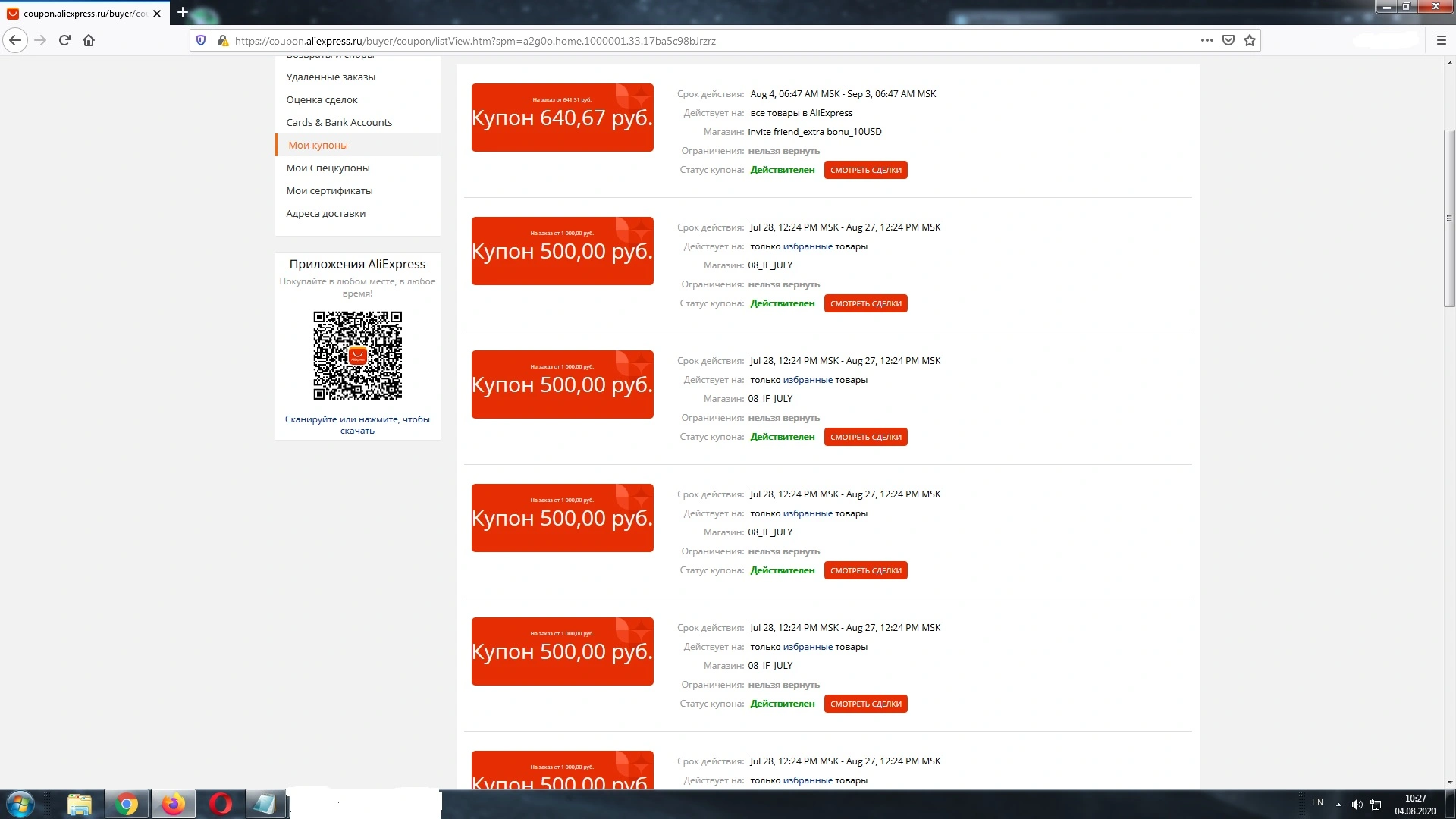Select Мои купоны sidebar item

[x=358, y=145]
